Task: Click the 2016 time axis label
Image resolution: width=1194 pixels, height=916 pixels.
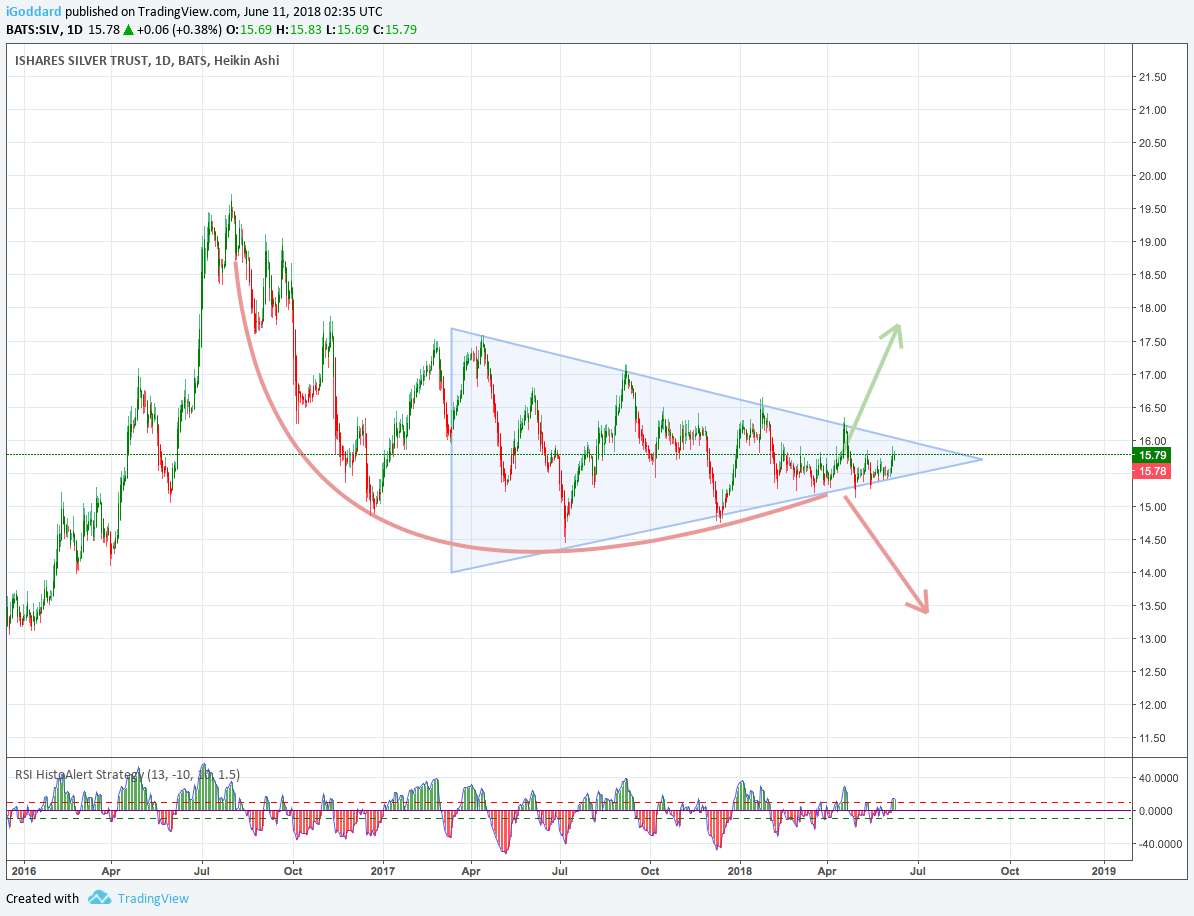Action: 23,870
